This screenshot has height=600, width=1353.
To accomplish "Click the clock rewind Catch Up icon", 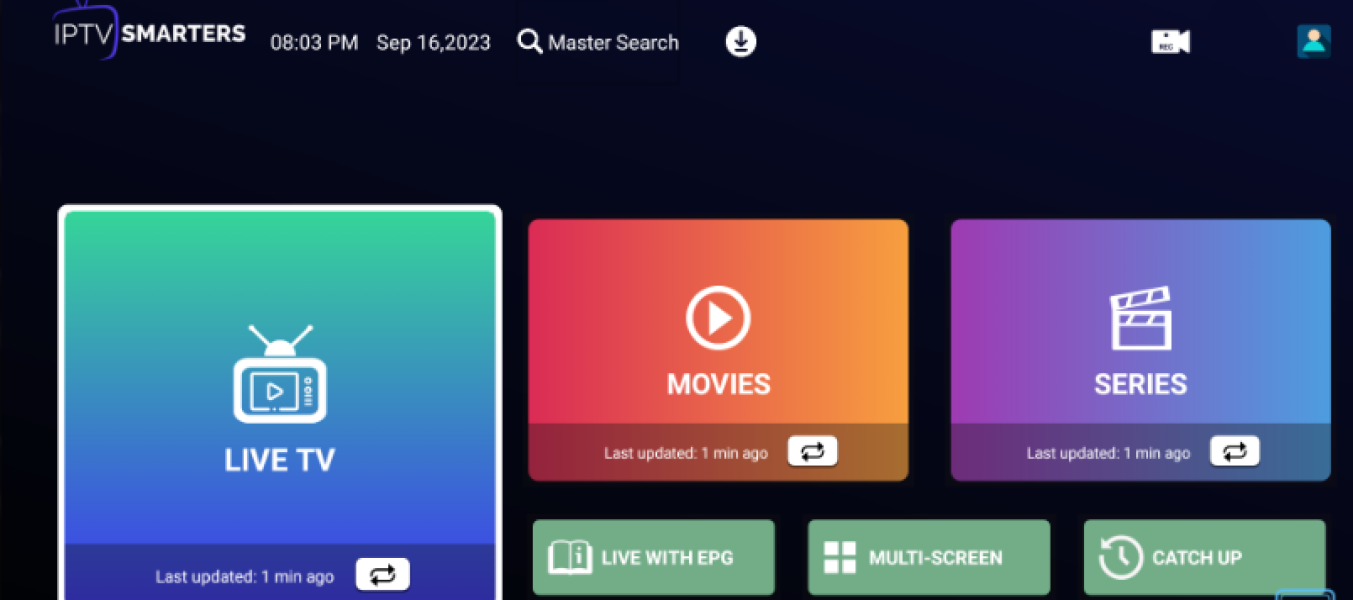I will click(1120, 557).
